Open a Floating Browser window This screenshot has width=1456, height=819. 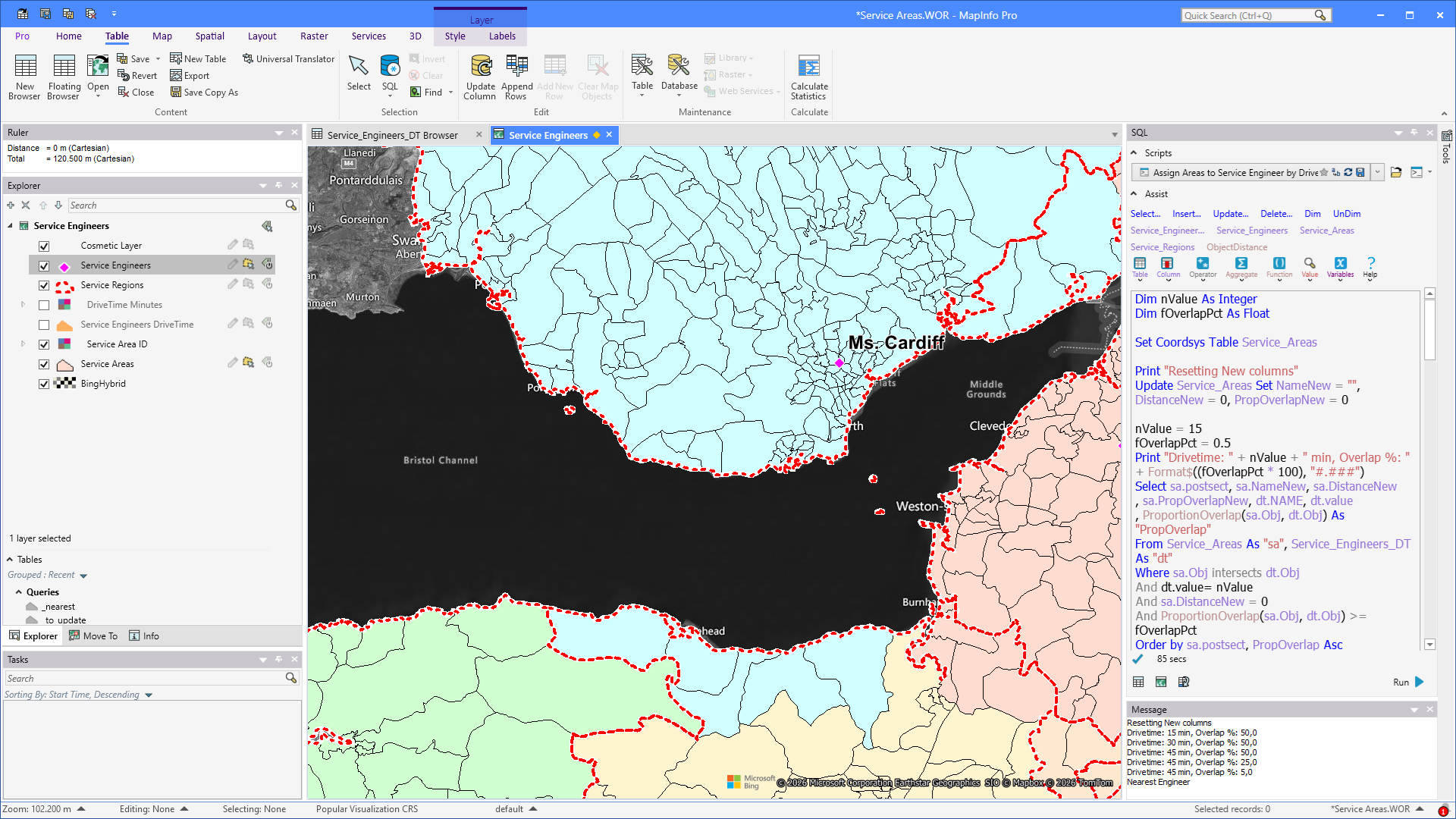point(64,77)
